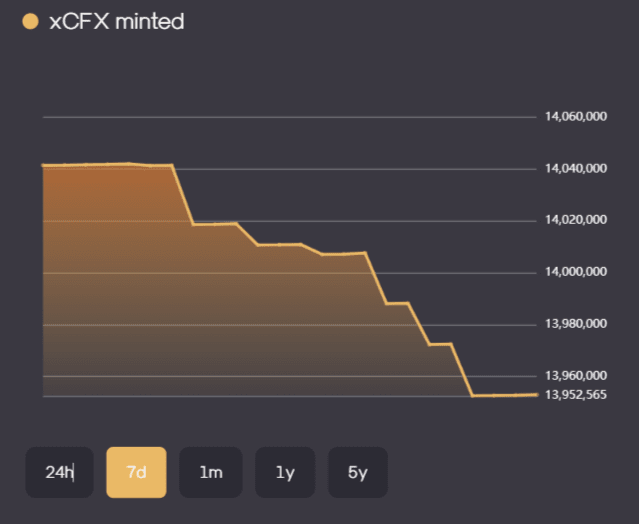Toggle the xCFX minted legend label

[116, 21]
